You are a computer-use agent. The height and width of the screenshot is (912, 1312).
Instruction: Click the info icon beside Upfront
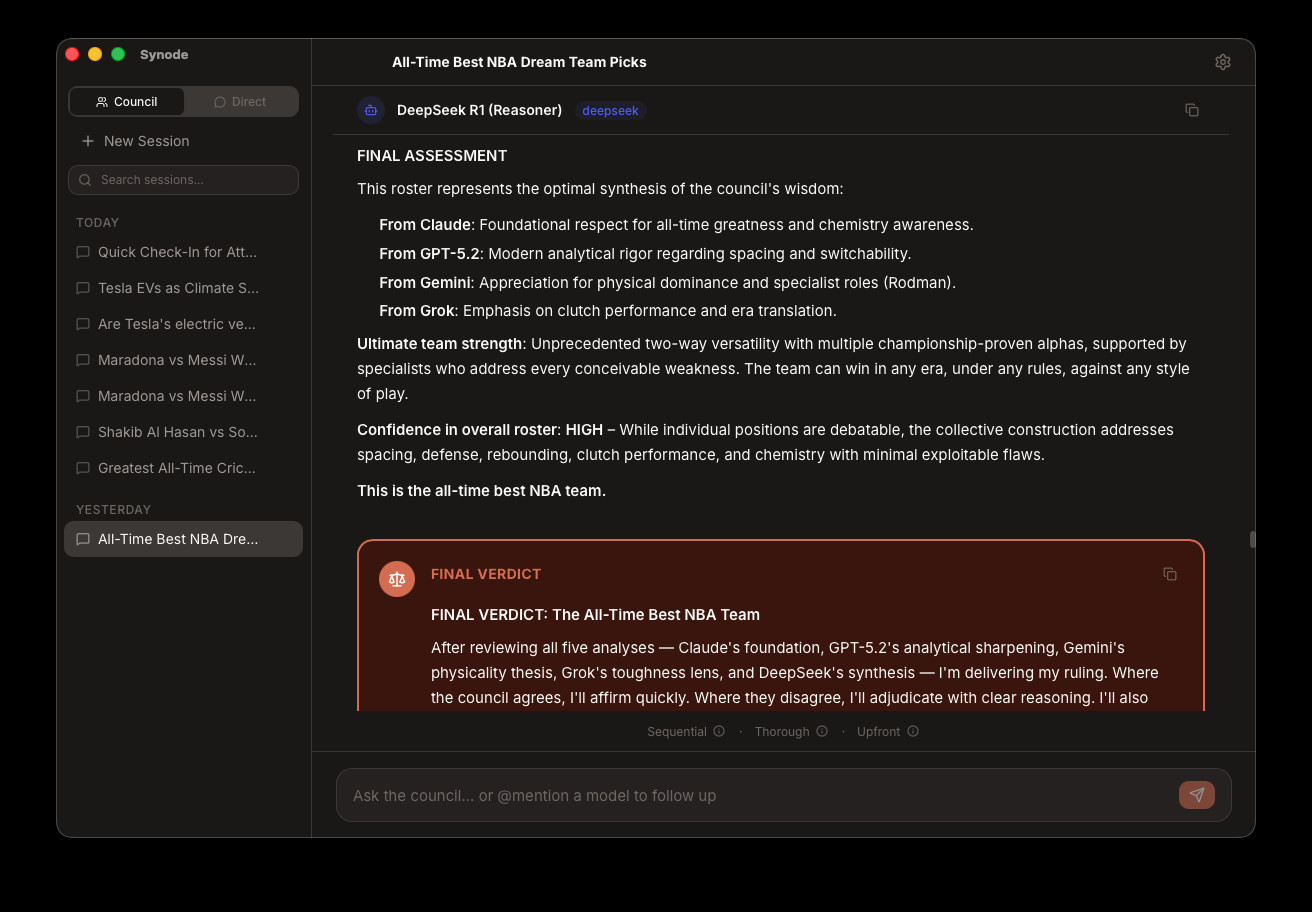pyautogui.click(x=913, y=731)
